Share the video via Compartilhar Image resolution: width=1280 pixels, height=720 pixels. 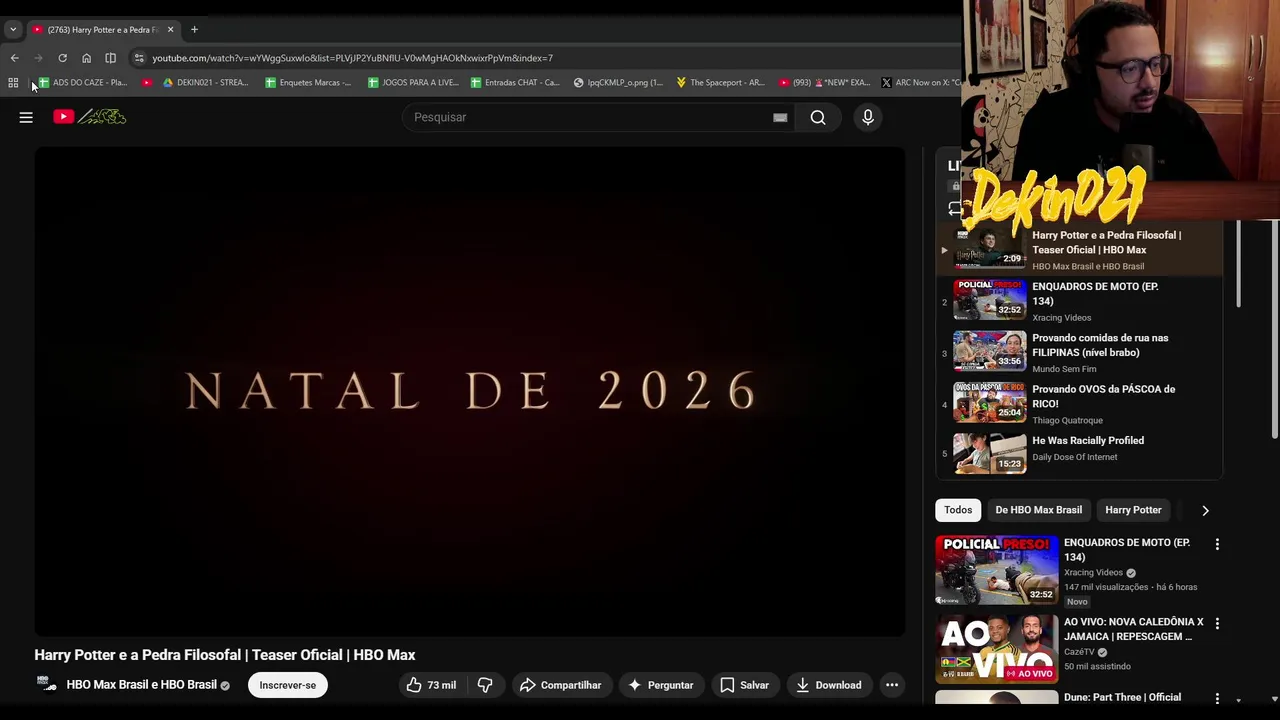coord(561,685)
